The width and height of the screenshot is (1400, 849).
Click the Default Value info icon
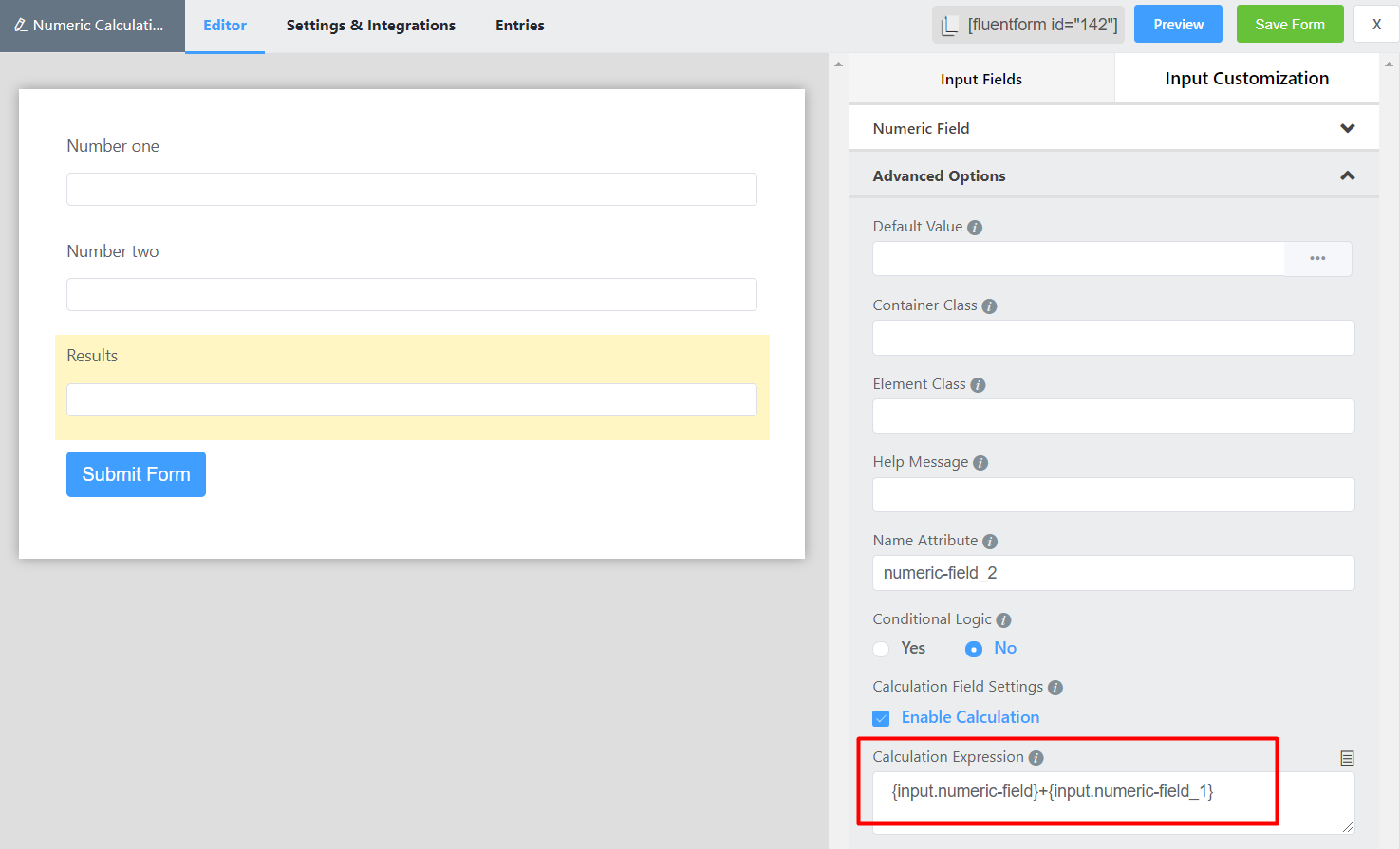point(975,228)
